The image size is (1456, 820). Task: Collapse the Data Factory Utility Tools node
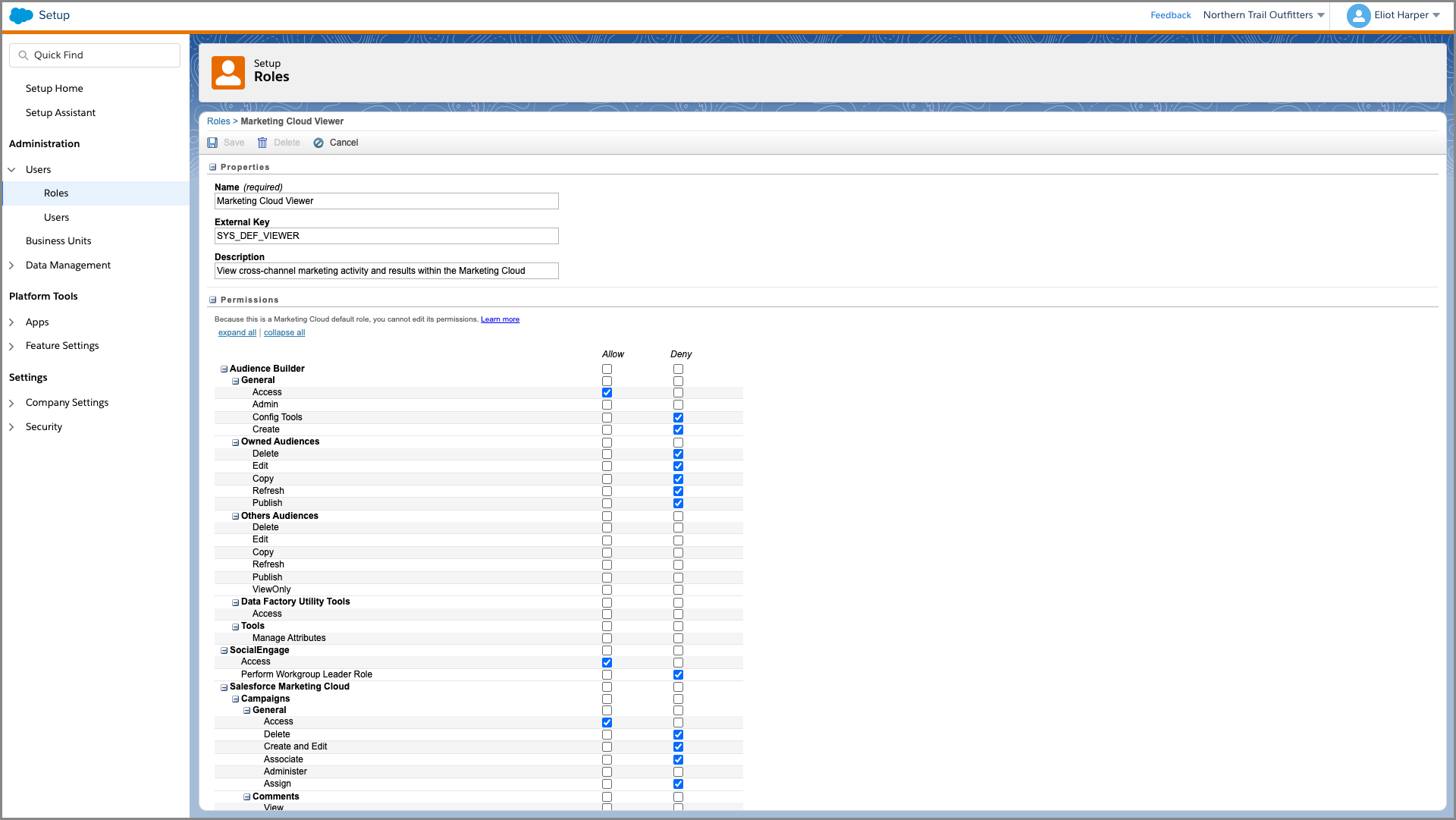(236, 602)
